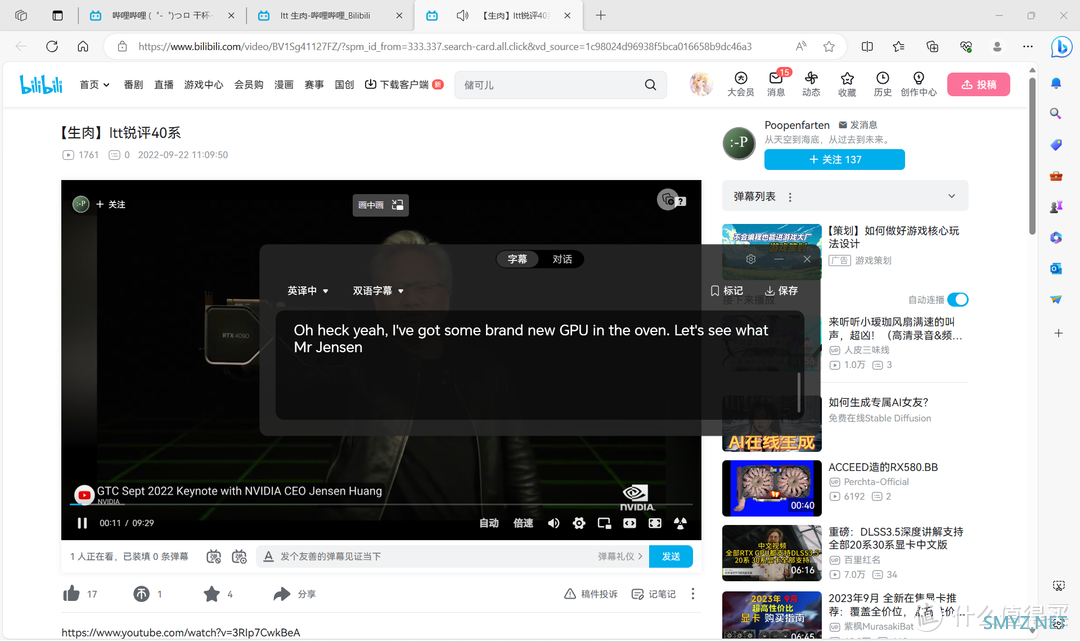Save subtitles with 保存 button
The image size is (1080, 642).
tap(781, 291)
